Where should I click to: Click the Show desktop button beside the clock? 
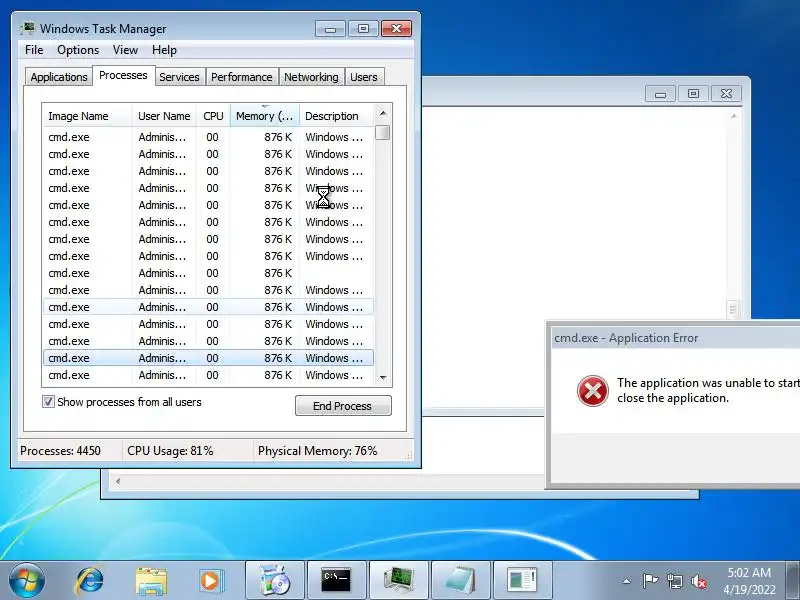tap(792, 581)
